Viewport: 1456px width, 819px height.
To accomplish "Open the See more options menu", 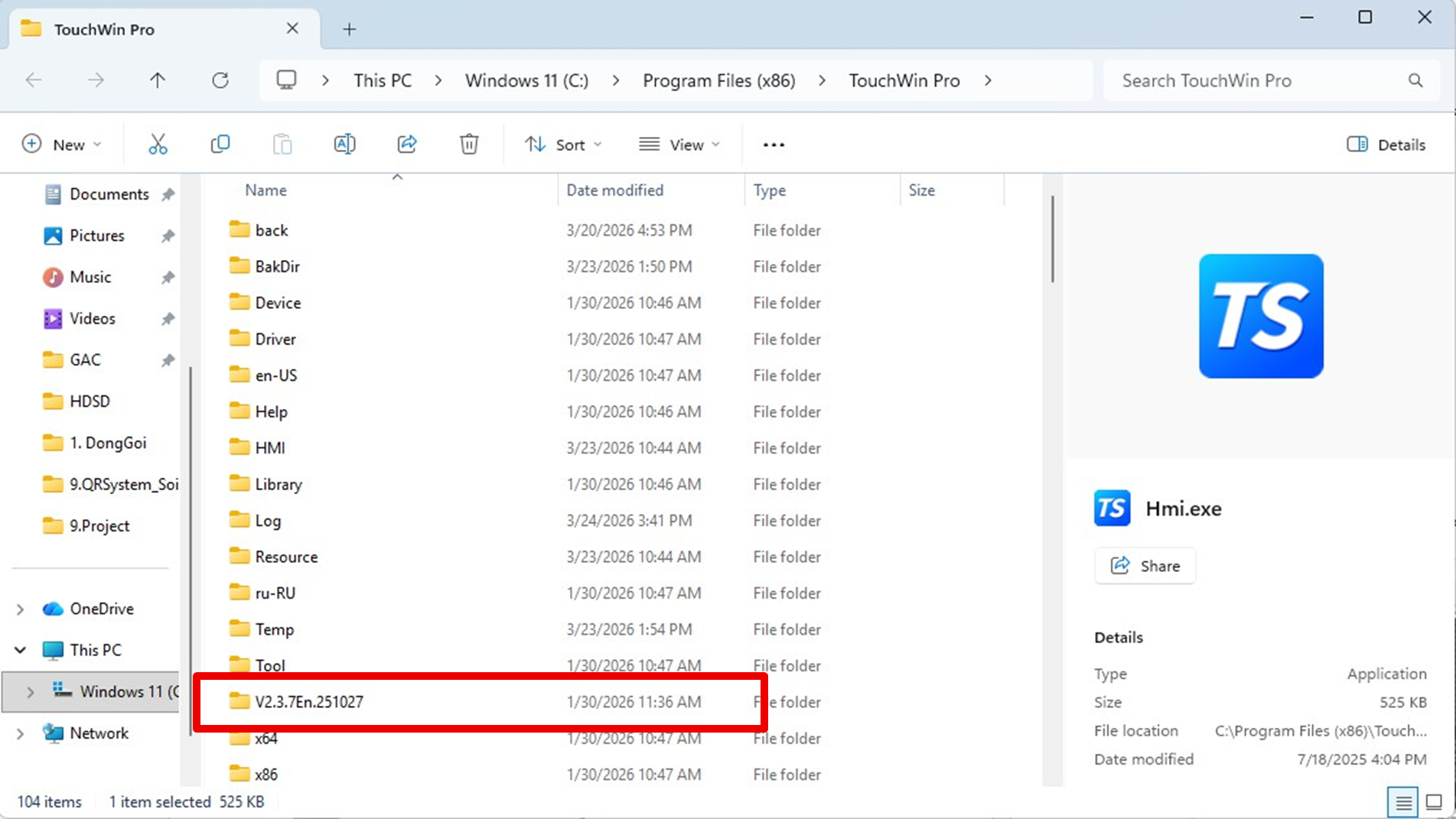I will point(774,145).
